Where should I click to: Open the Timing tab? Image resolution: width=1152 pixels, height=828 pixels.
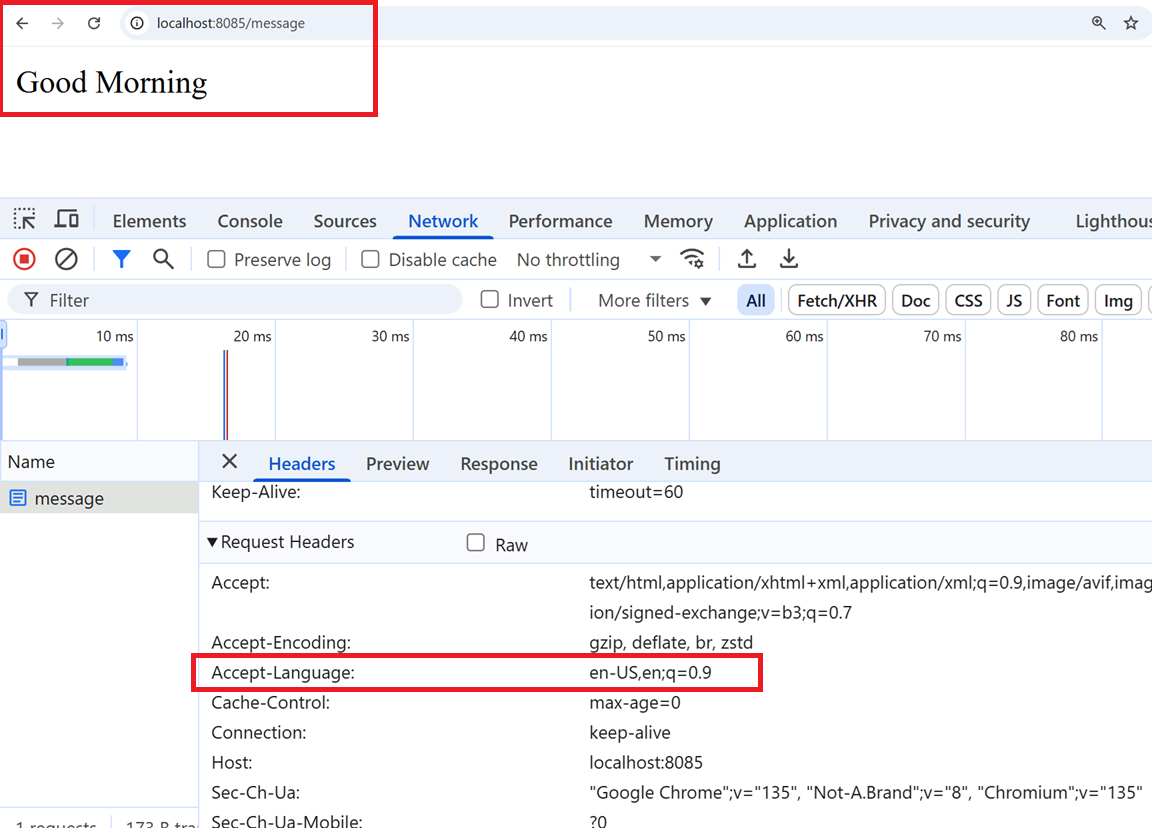tap(692, 464)
